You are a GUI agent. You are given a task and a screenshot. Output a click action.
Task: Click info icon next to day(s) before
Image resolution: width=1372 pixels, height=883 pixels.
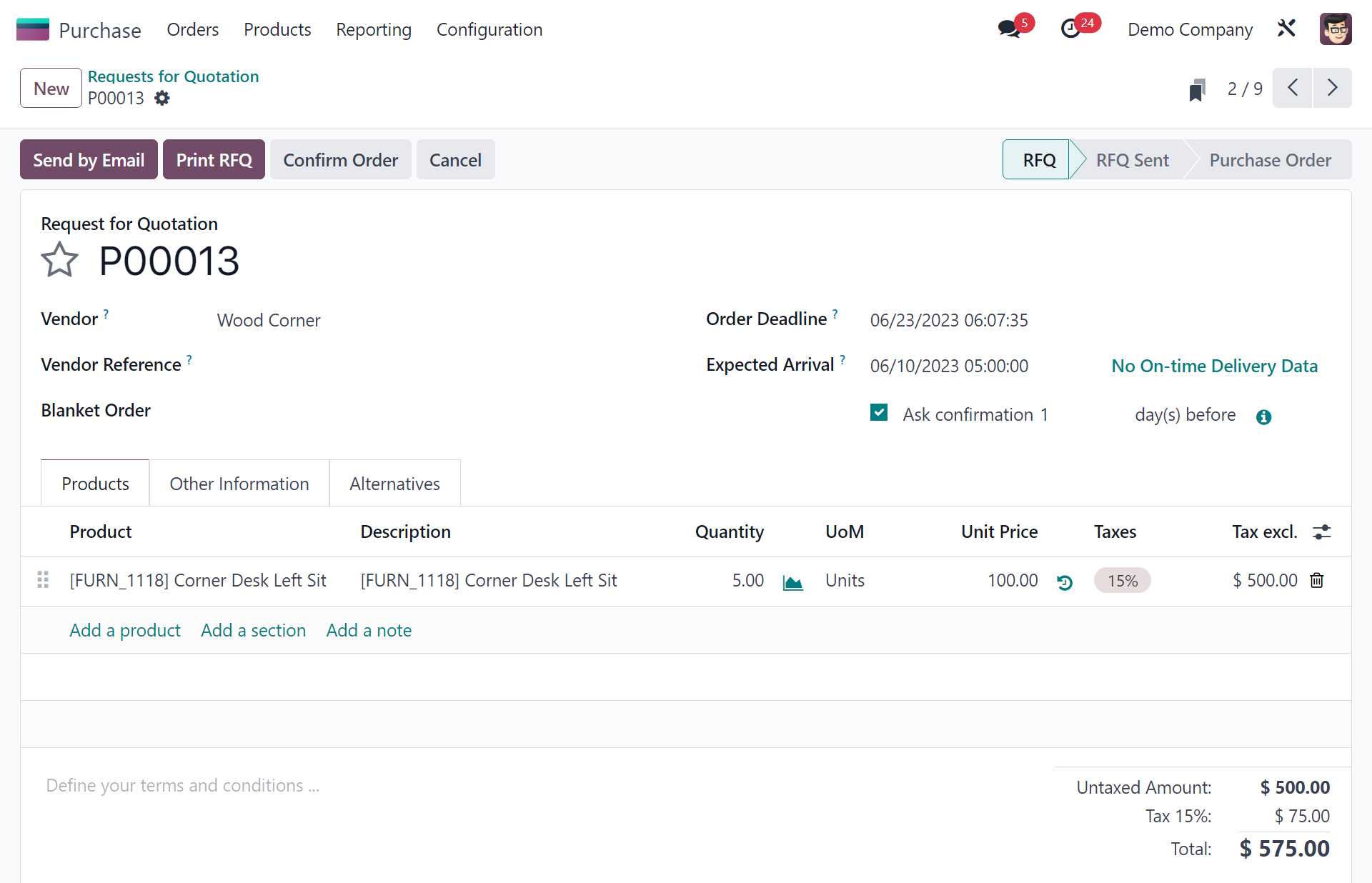coord(1263,416)
